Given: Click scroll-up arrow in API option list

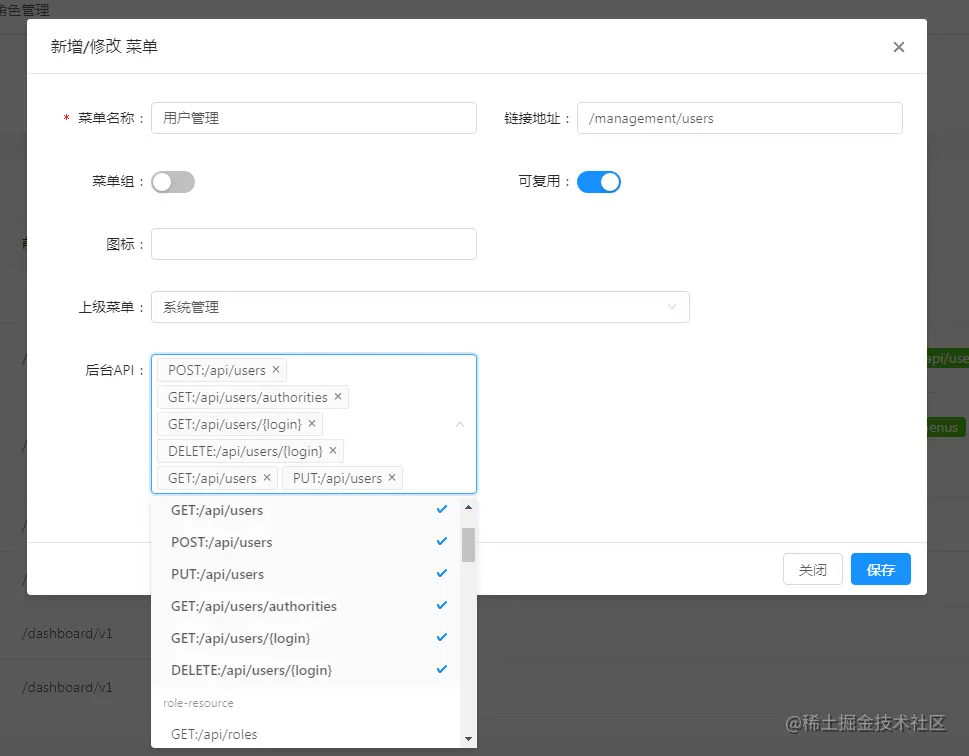Looking at the screenshot, I should [x=468, y=508].
